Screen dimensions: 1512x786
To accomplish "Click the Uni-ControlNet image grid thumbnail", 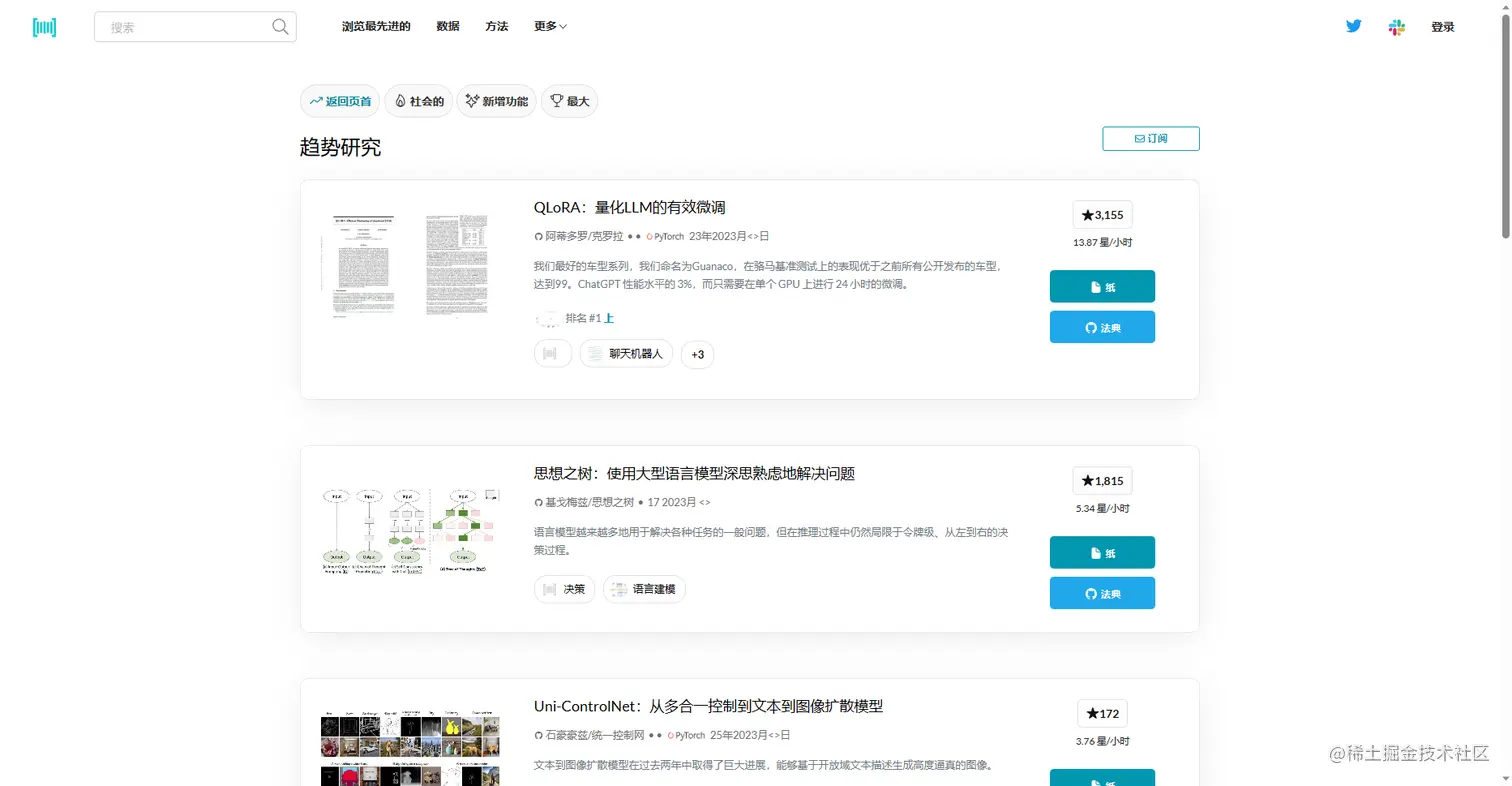I will tap(410, 747).
